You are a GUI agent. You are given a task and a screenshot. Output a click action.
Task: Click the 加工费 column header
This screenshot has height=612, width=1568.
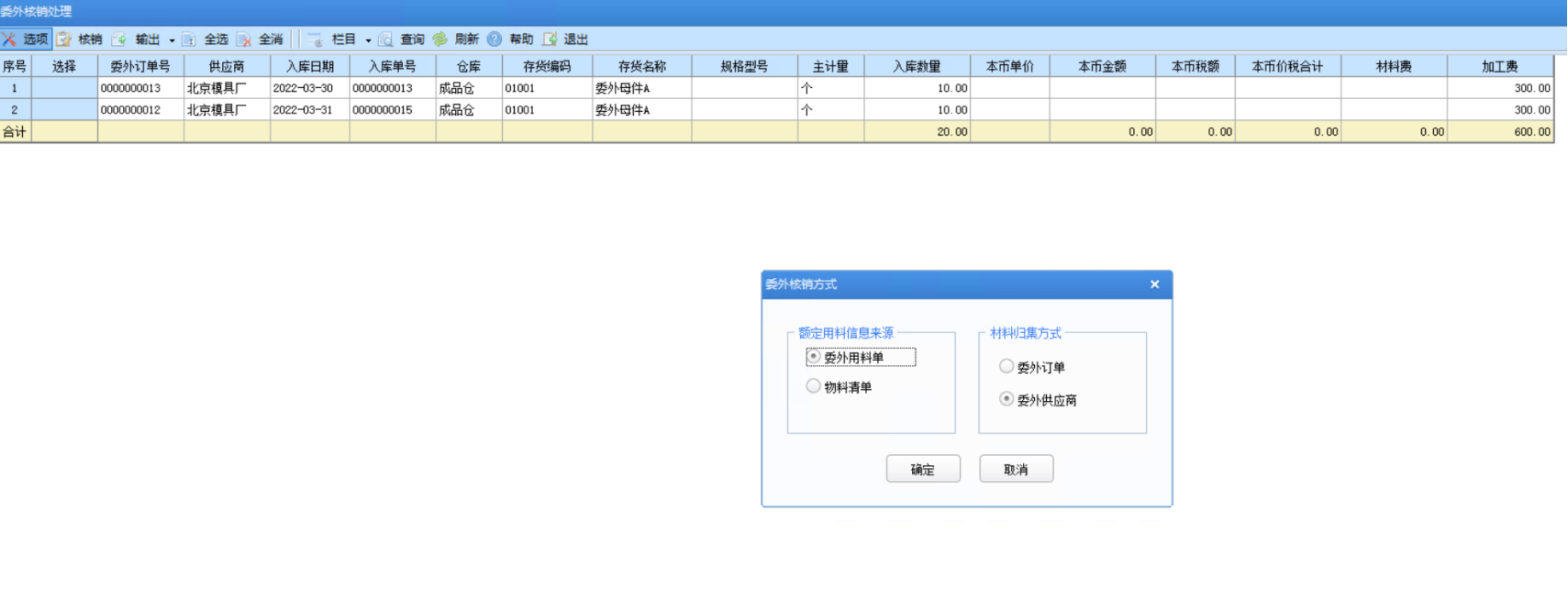click(x=1500, y=66)
